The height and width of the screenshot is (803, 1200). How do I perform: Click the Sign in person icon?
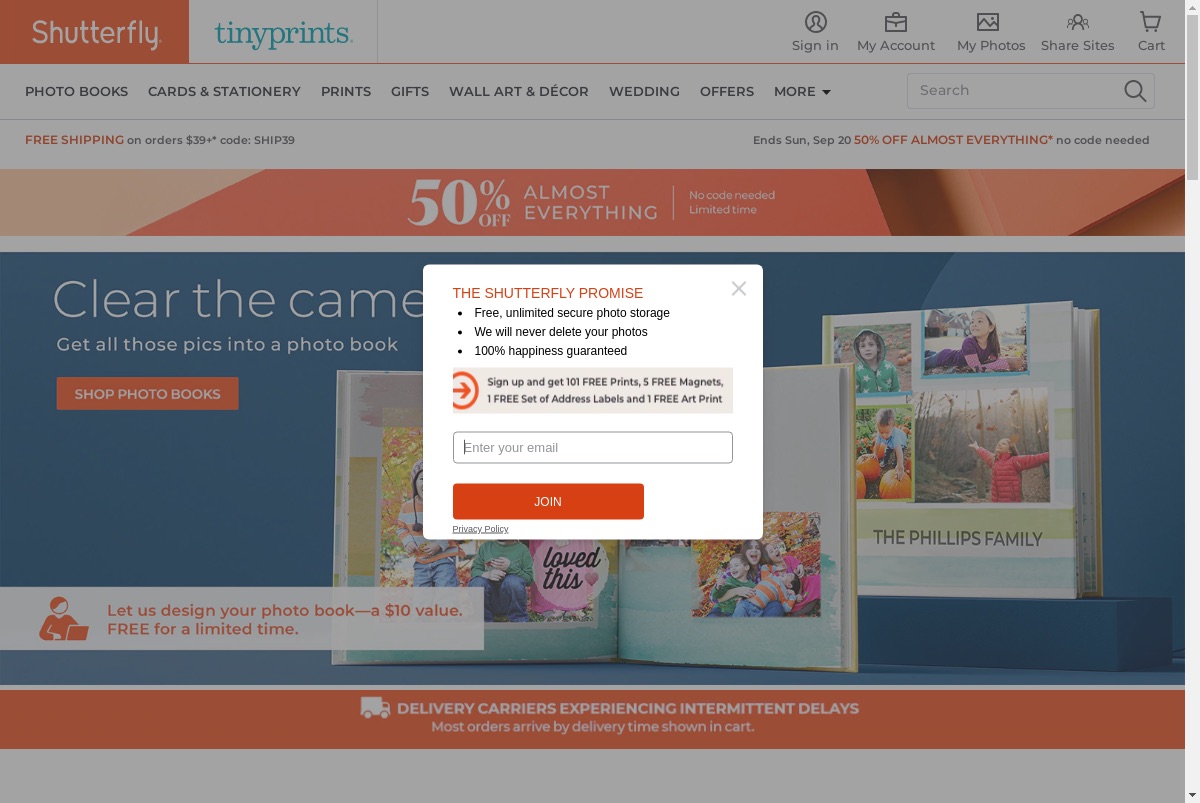(x=816, y=22)
